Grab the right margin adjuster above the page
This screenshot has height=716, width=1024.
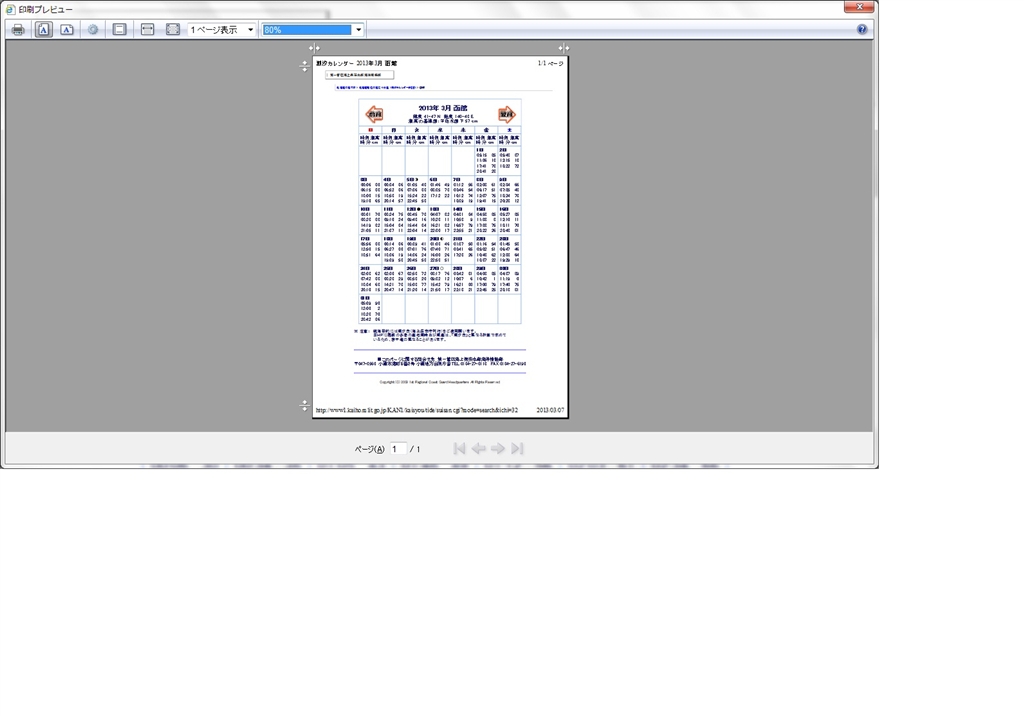tap(564, 48)
